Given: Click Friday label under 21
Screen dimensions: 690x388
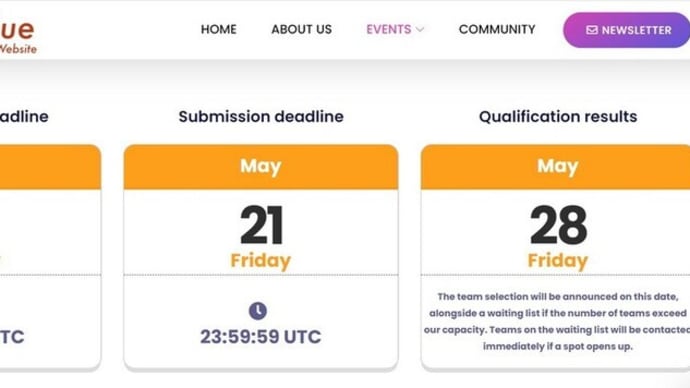Looking at the screenshot, I should coord(261,260).
